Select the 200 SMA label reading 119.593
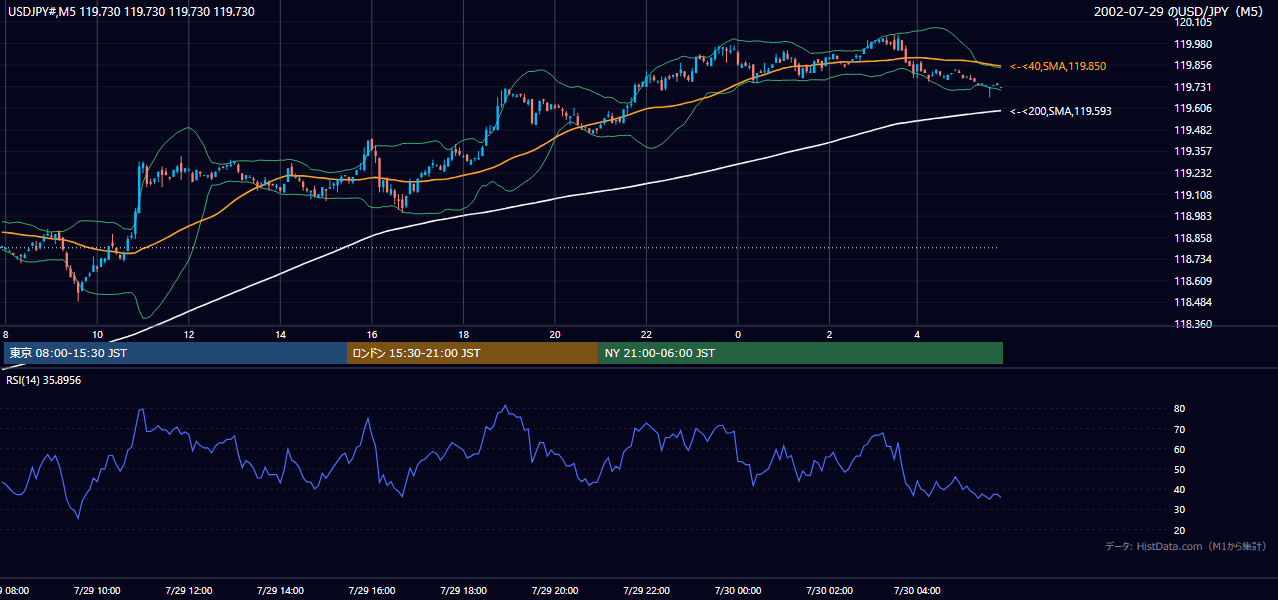 coord(1060,111)
